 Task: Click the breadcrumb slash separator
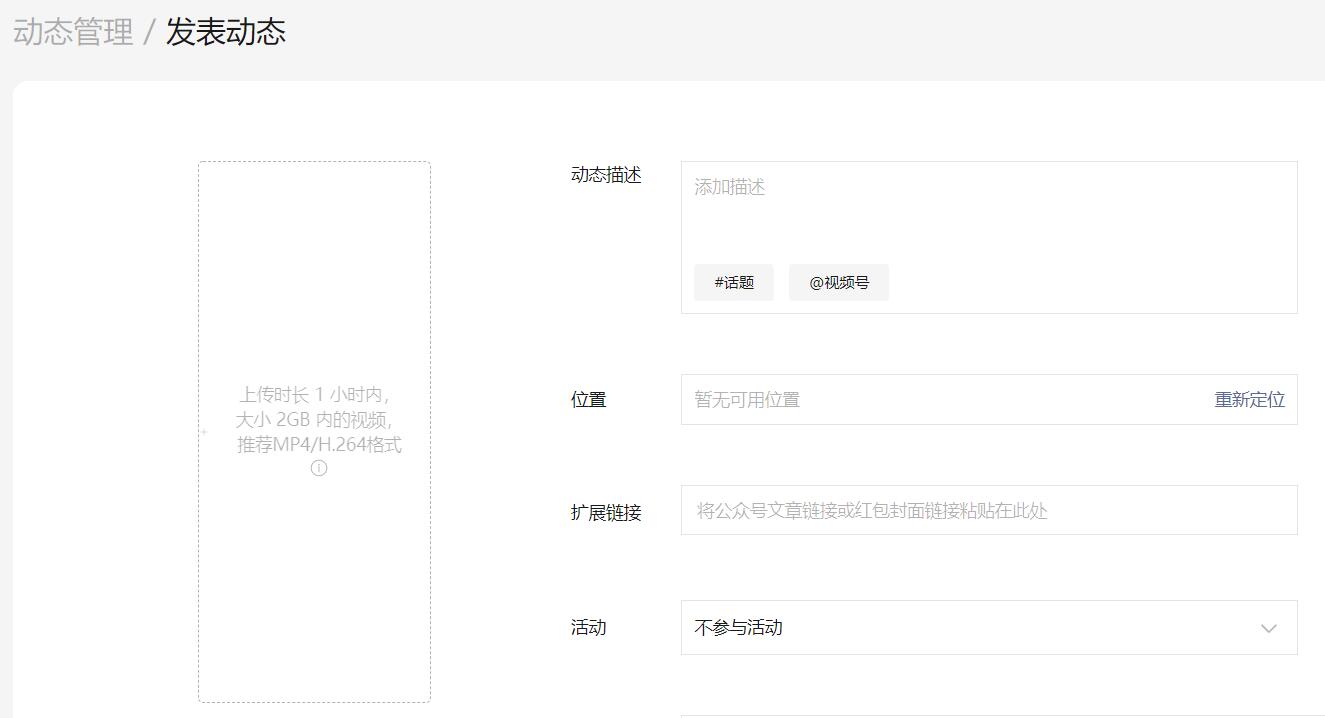coord(149,32)
